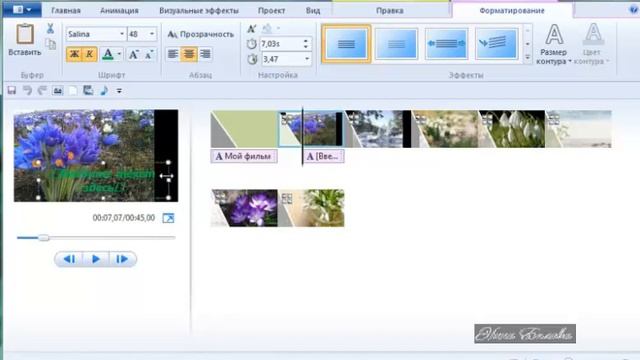Select the snowdrops on black background clip
Viewport: 640px width, 360px height.
(x=512, y=129)
